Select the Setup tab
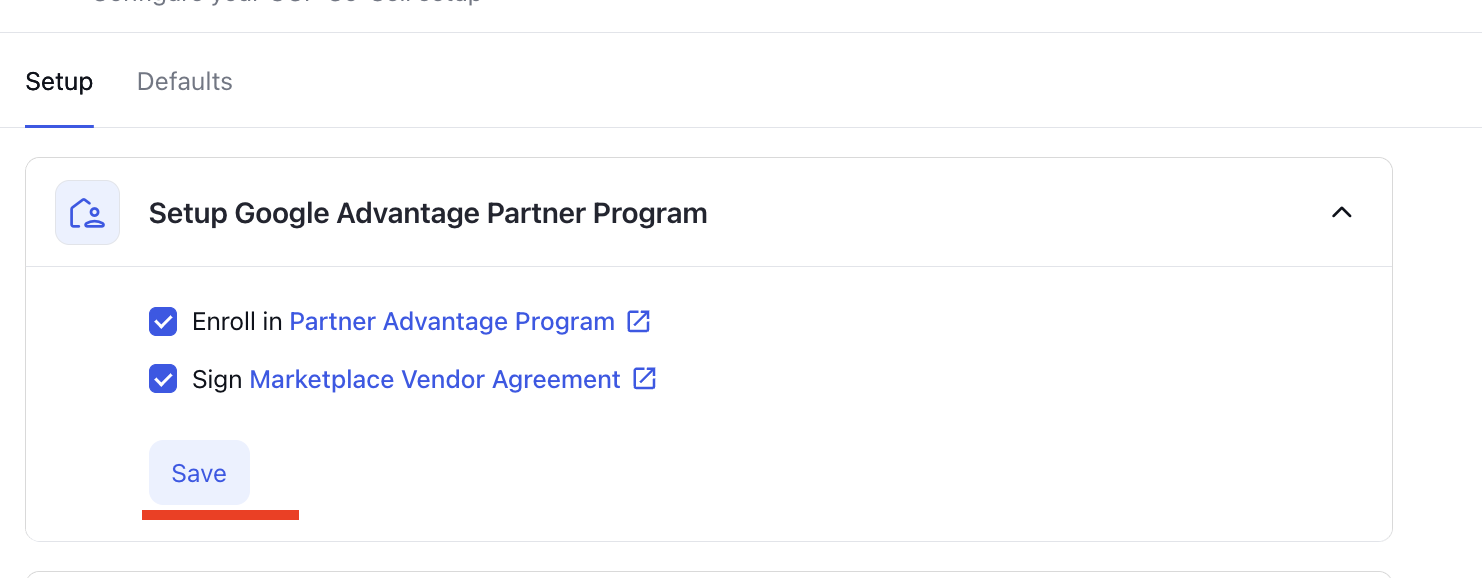Image resolution: width=1482 pixels, height=578 pixels. tap(59, 82)
